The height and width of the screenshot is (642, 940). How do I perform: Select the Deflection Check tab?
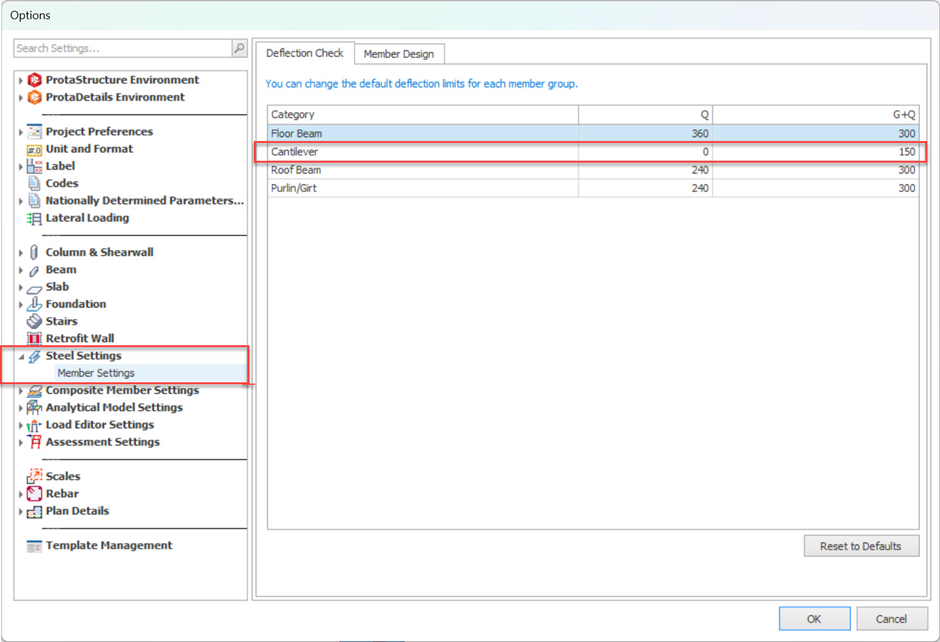click(304, 53)
